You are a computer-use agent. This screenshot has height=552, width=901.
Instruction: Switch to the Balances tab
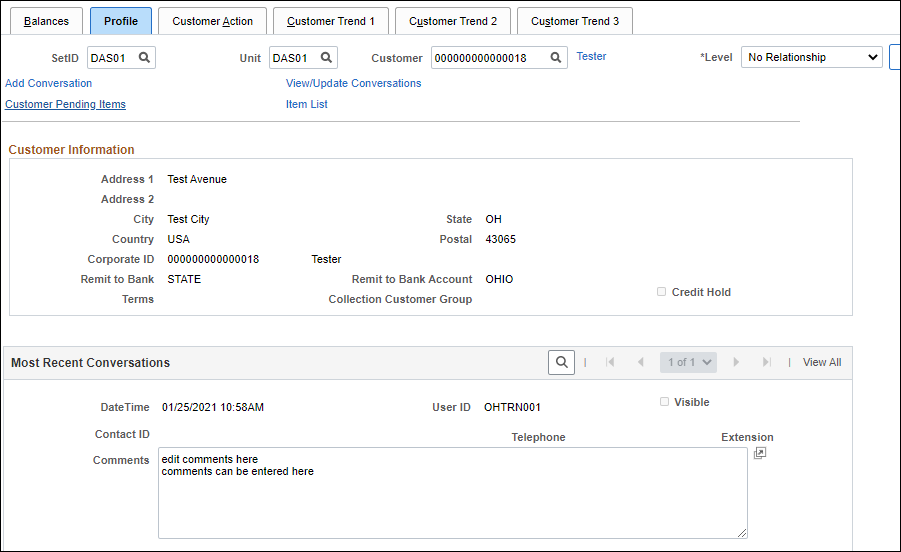(46, 21)
